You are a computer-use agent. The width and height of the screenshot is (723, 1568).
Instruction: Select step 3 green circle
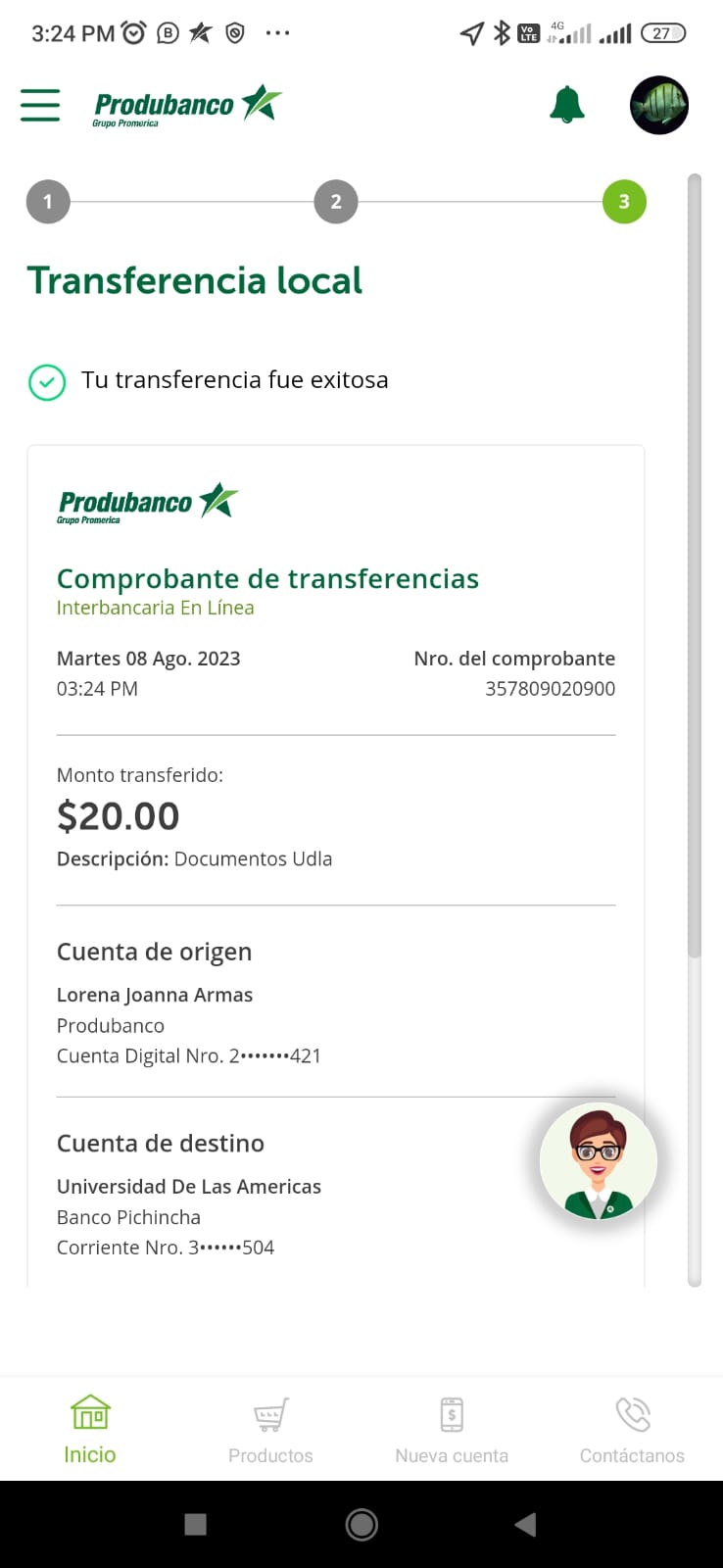tap(624, 202)
